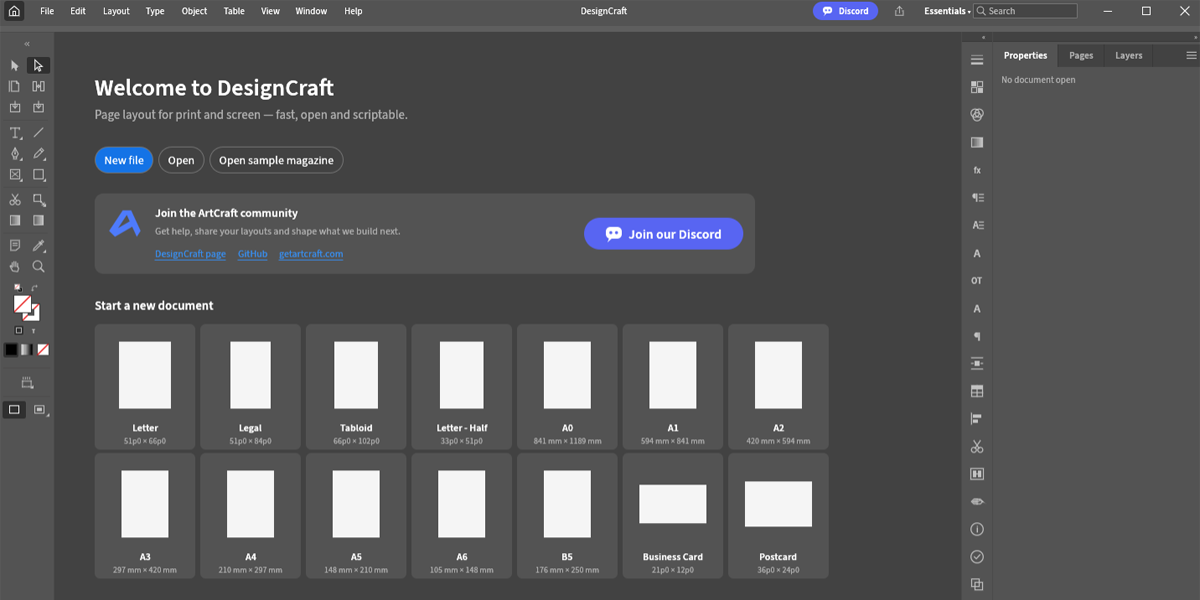
Task: Toggle Normal screen mode button
Action: pos(14,410)
